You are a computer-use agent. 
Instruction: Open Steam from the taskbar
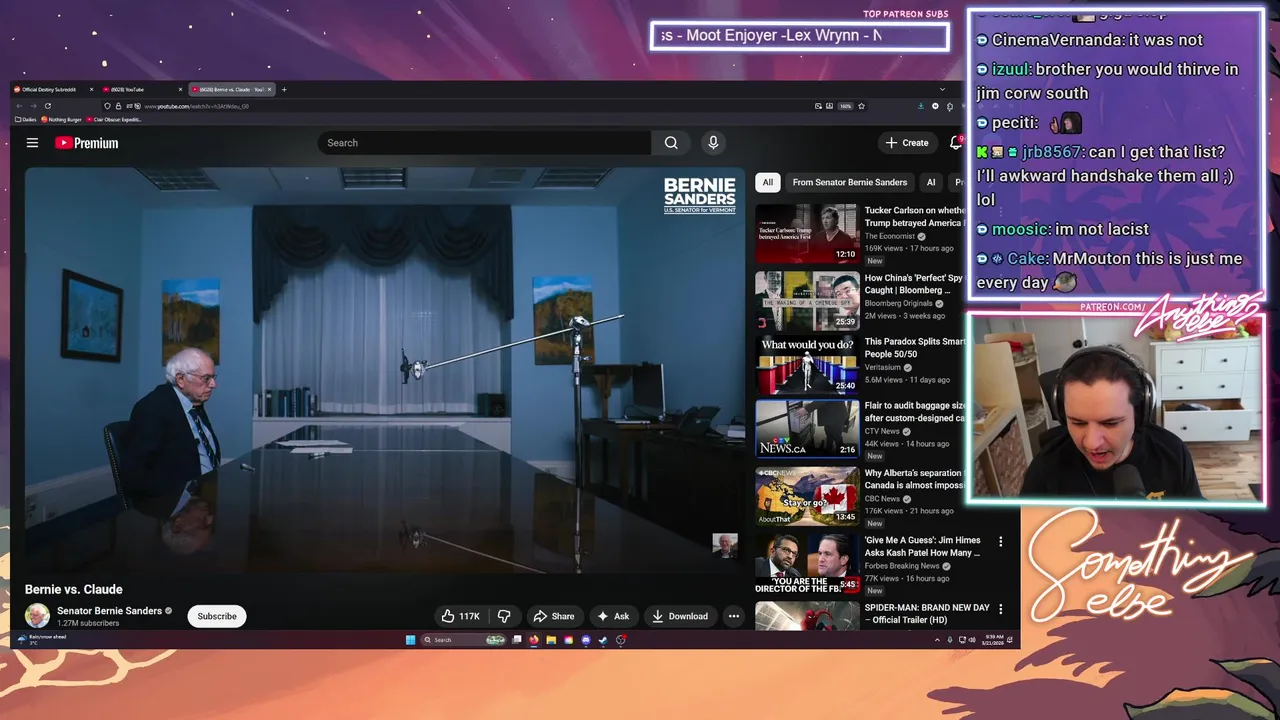[x=603, y=640]
